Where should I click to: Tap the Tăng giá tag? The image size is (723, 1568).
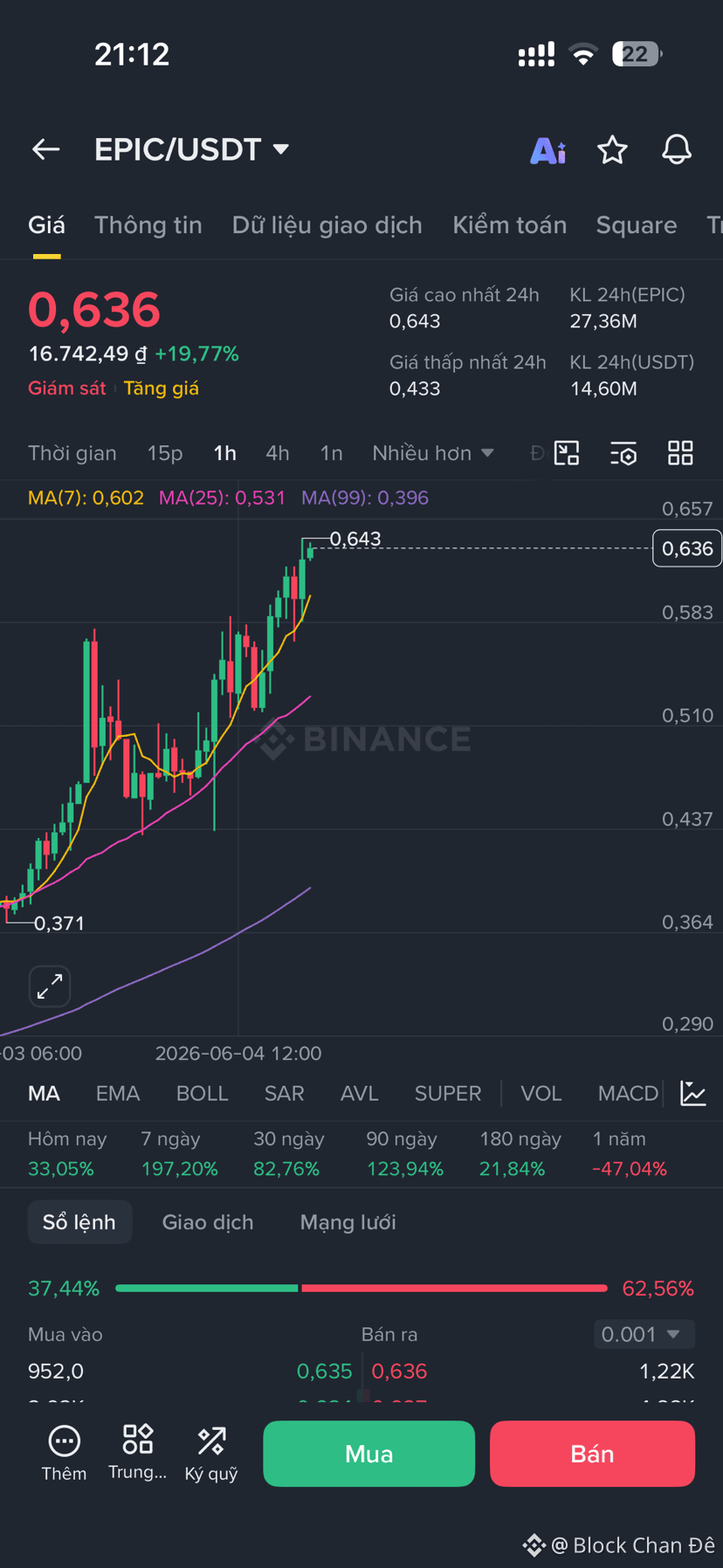(x=162, y=389)
